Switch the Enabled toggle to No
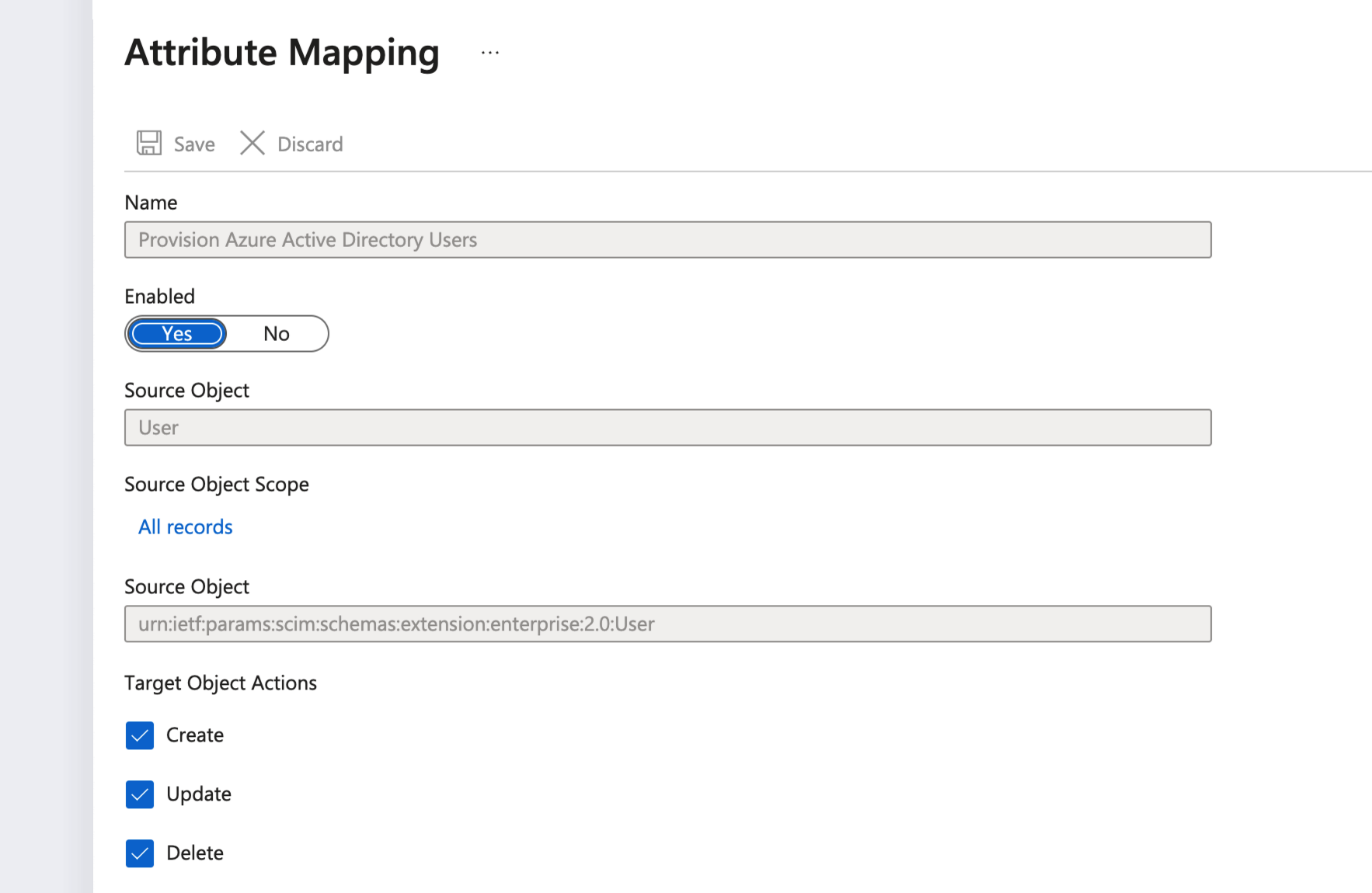Screen dimensions: 1372x893 point(276,334)
